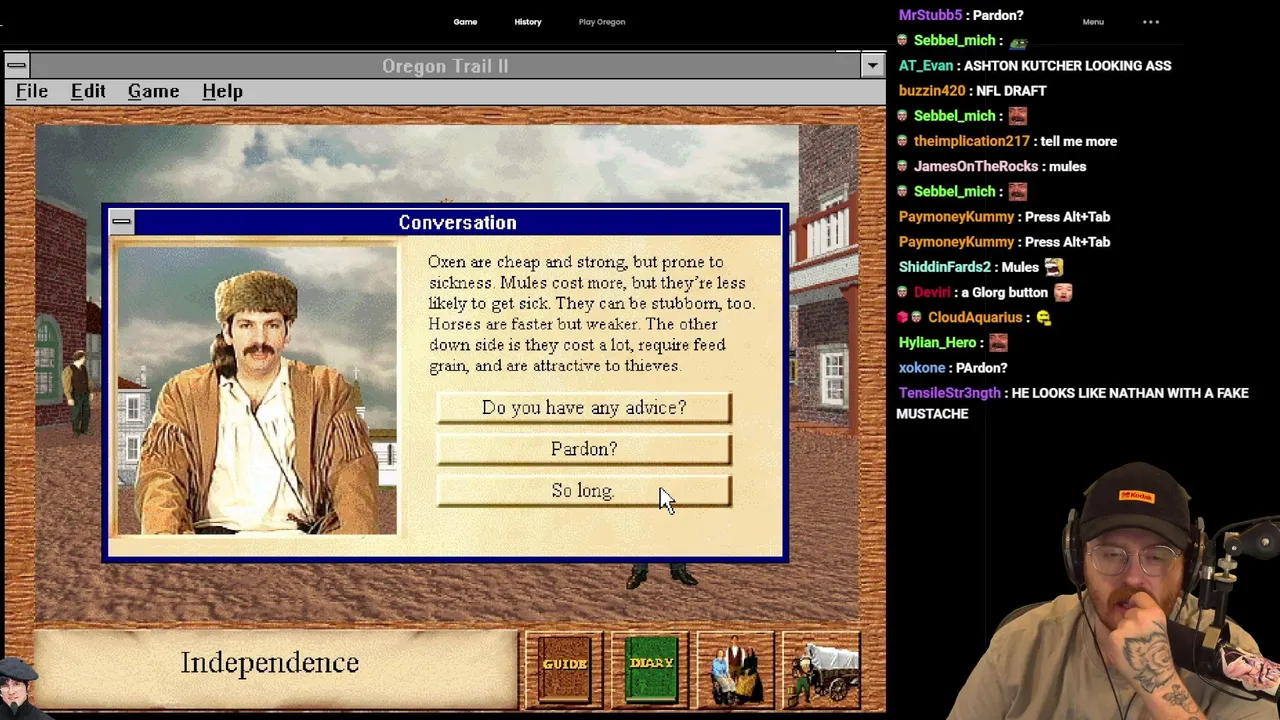Open the File menu
This screenshot has height=720, width=1280.
(x=32, y=91)
